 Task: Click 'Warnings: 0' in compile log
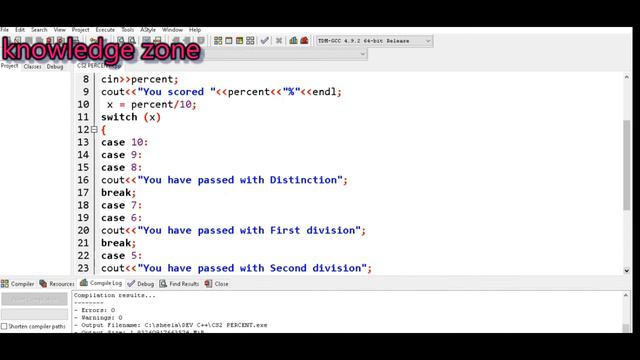98,318
